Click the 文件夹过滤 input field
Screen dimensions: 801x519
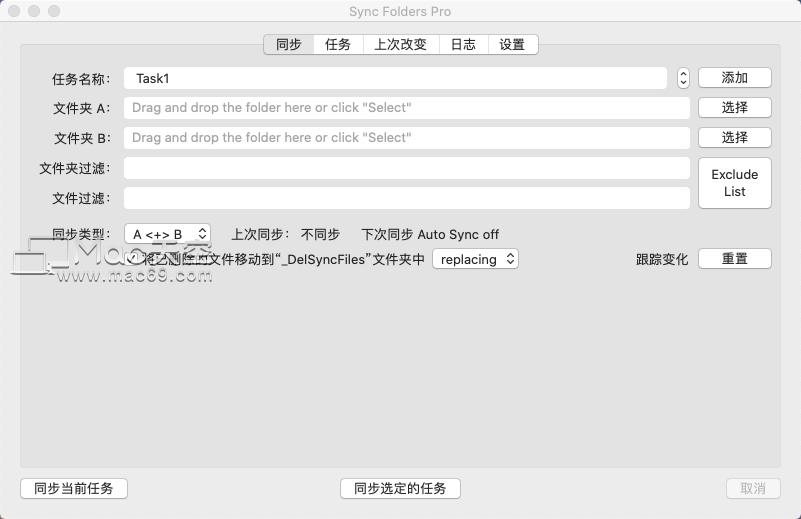[407, 168]
